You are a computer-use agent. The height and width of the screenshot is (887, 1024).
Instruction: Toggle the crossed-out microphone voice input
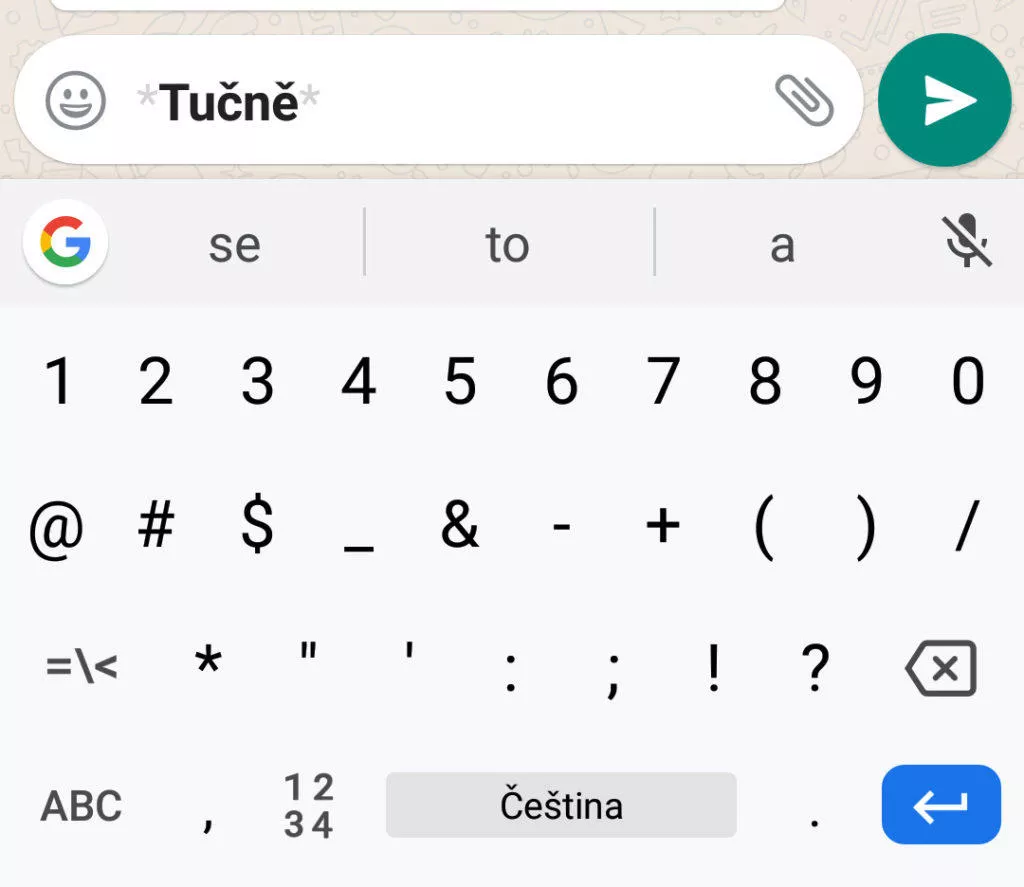967,243
